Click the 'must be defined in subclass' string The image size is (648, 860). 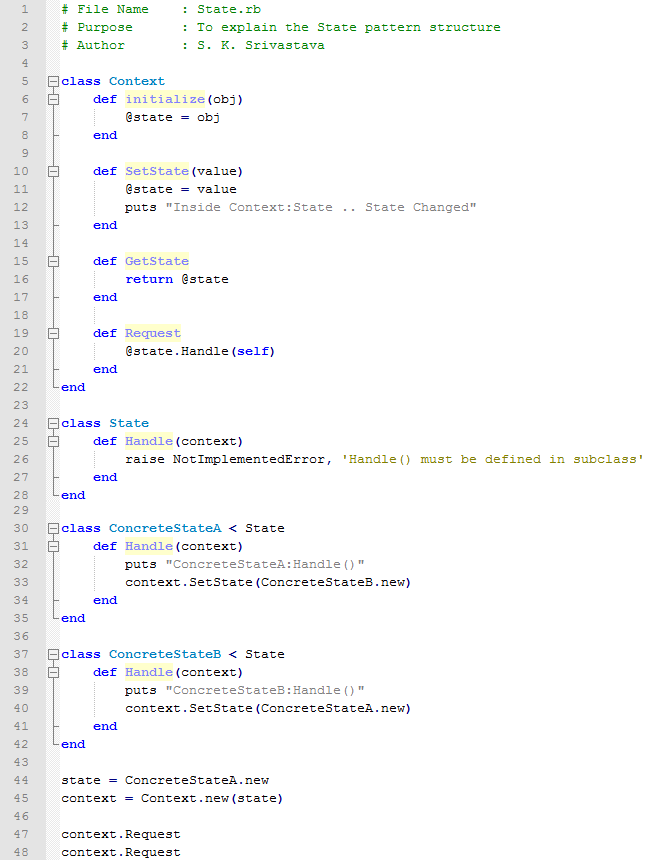pos(492,459)
